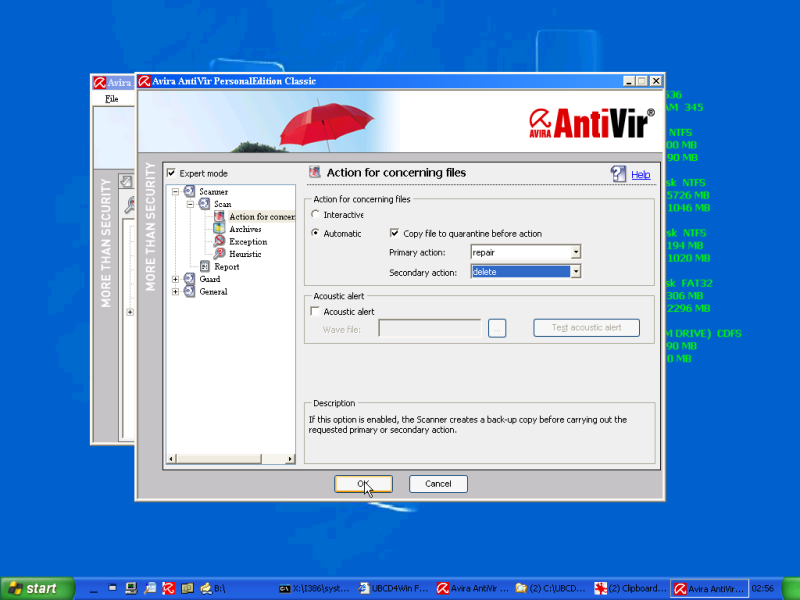
Task: Click the Start button
Action: coord(37,588)
